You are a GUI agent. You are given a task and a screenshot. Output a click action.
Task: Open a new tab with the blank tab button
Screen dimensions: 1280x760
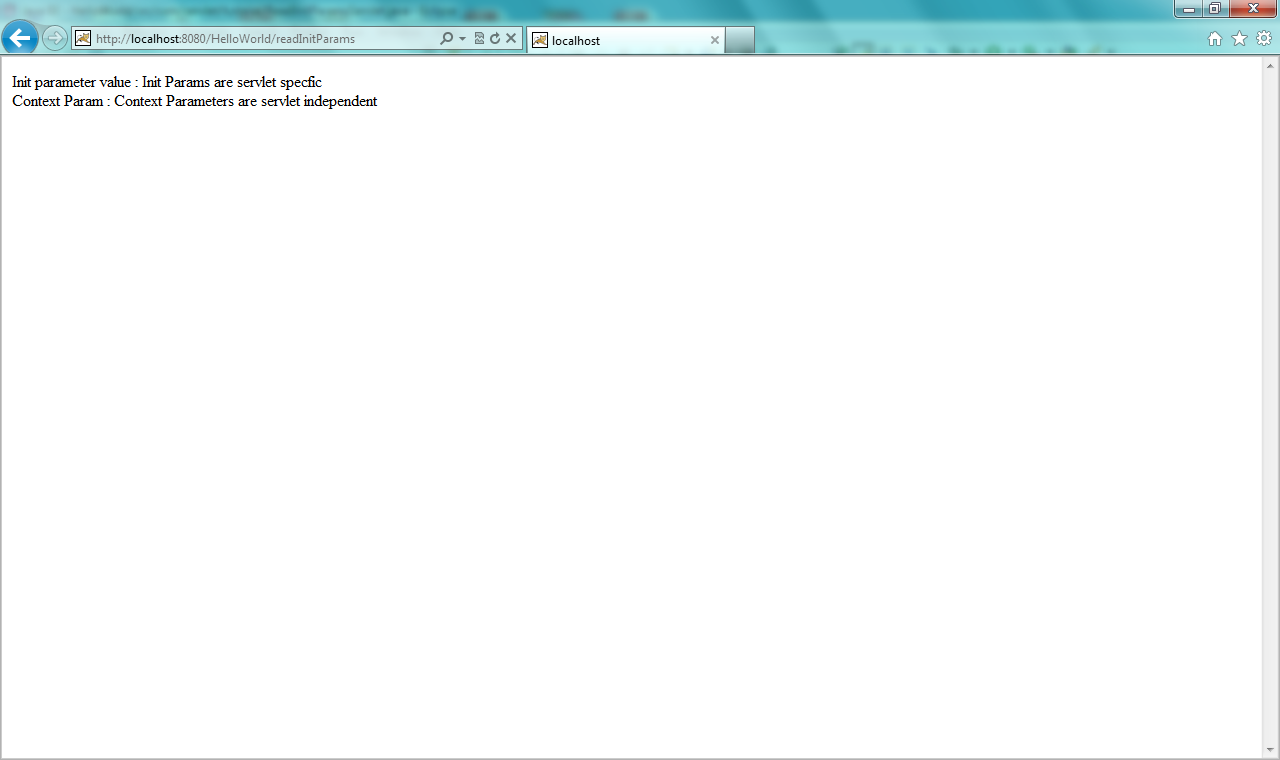739,40
